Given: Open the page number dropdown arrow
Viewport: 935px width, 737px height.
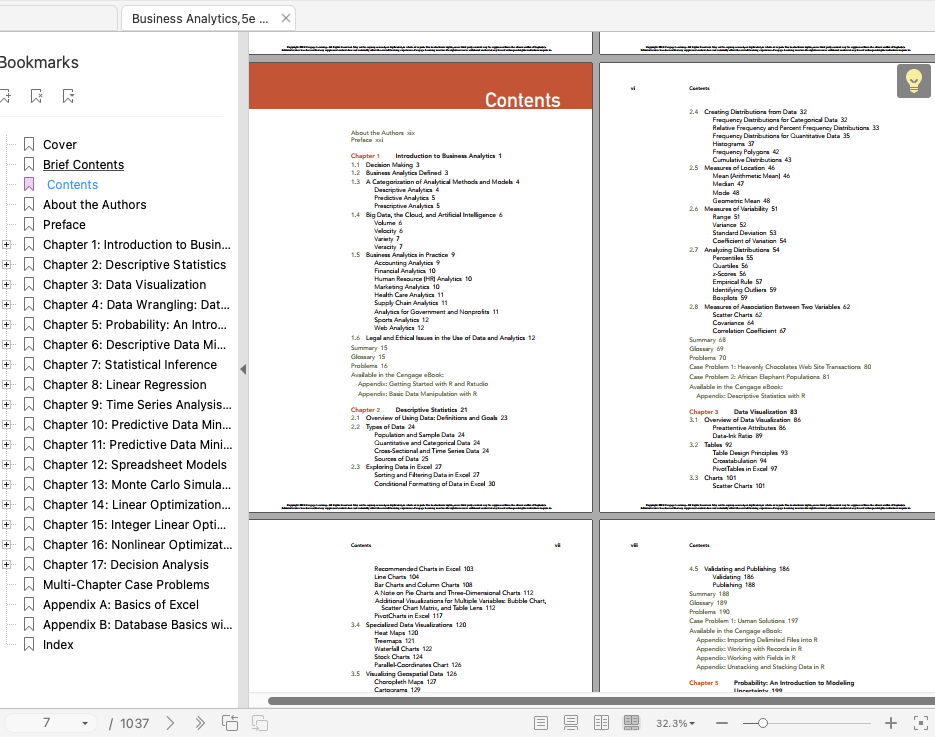Looking at the screenshot, I should click(x=85, y=723).
